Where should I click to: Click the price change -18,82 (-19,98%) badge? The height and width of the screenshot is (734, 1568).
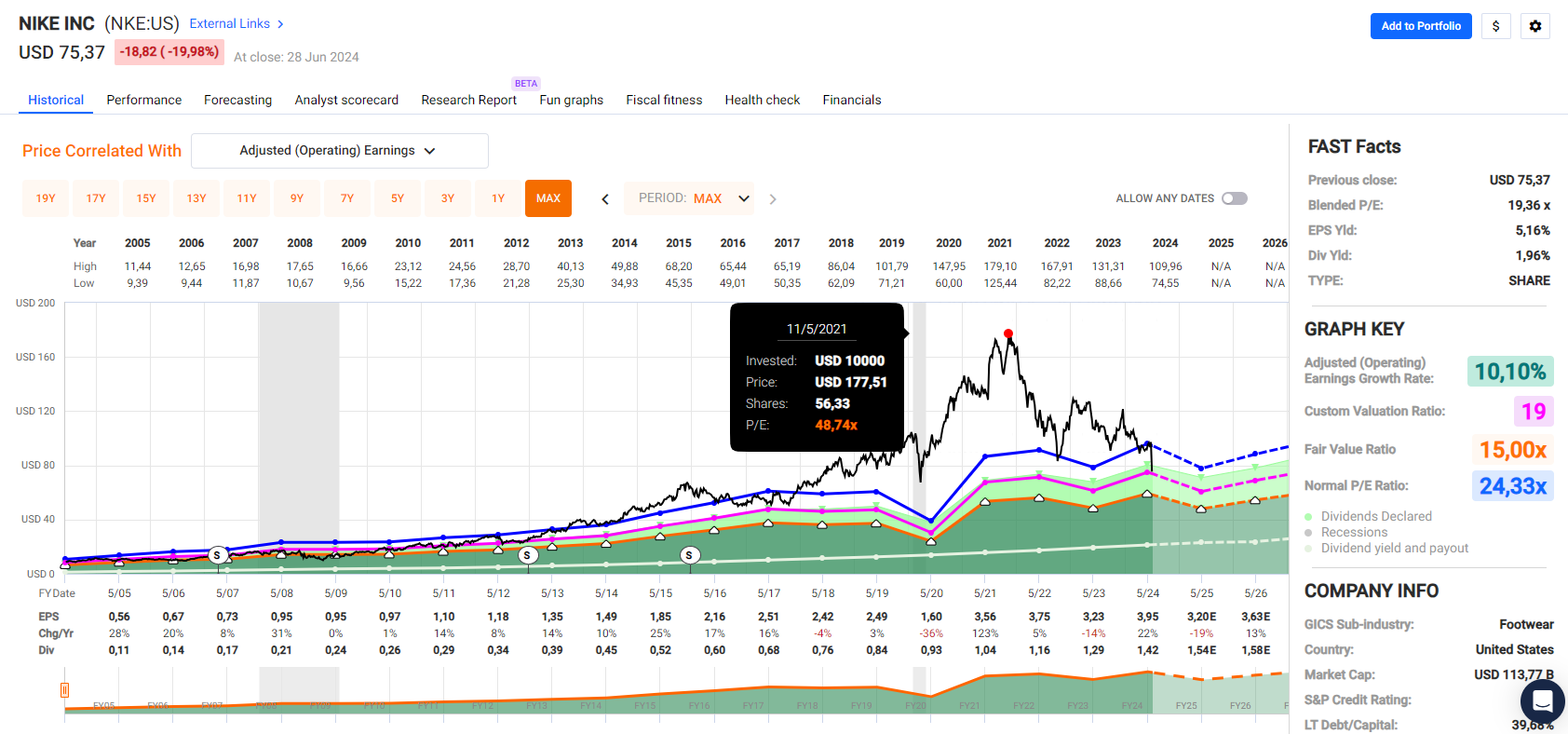(x=169, y=52)
